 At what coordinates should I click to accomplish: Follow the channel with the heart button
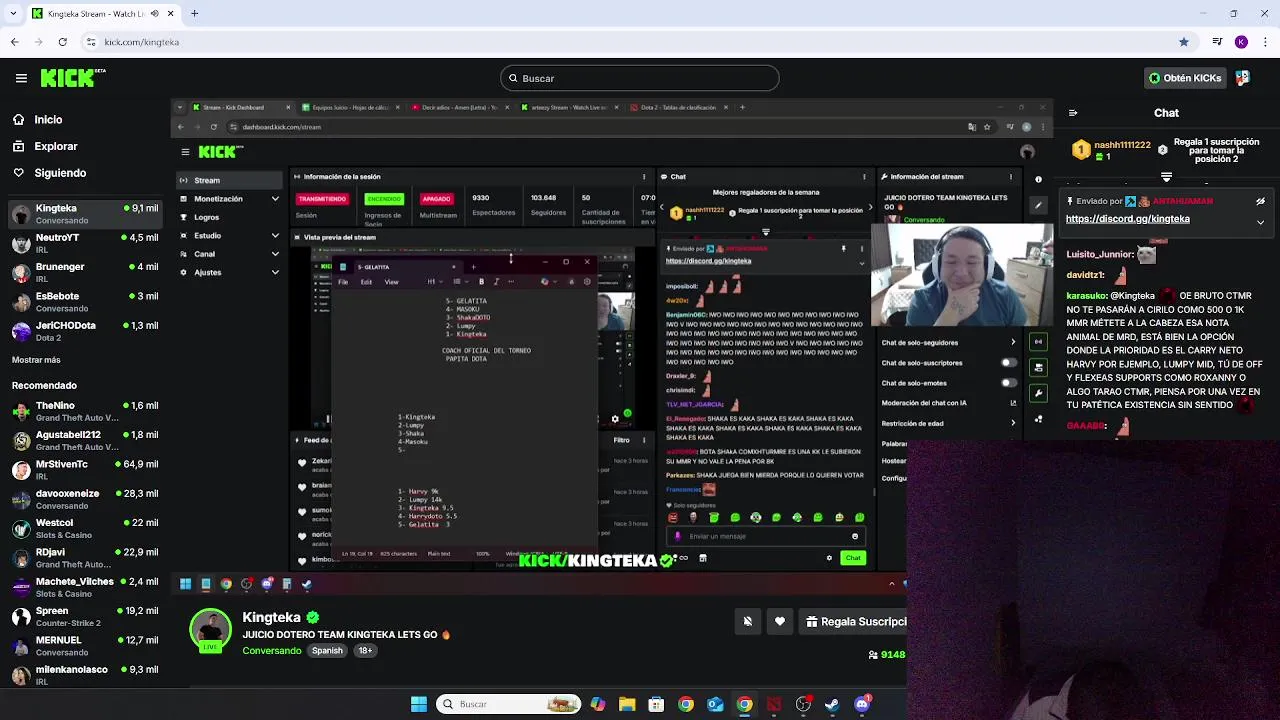point(780,621)
